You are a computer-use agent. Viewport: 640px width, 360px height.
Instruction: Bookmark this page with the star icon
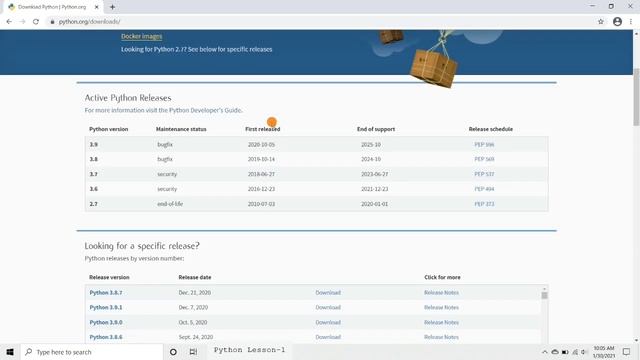[x=601, y=22]
